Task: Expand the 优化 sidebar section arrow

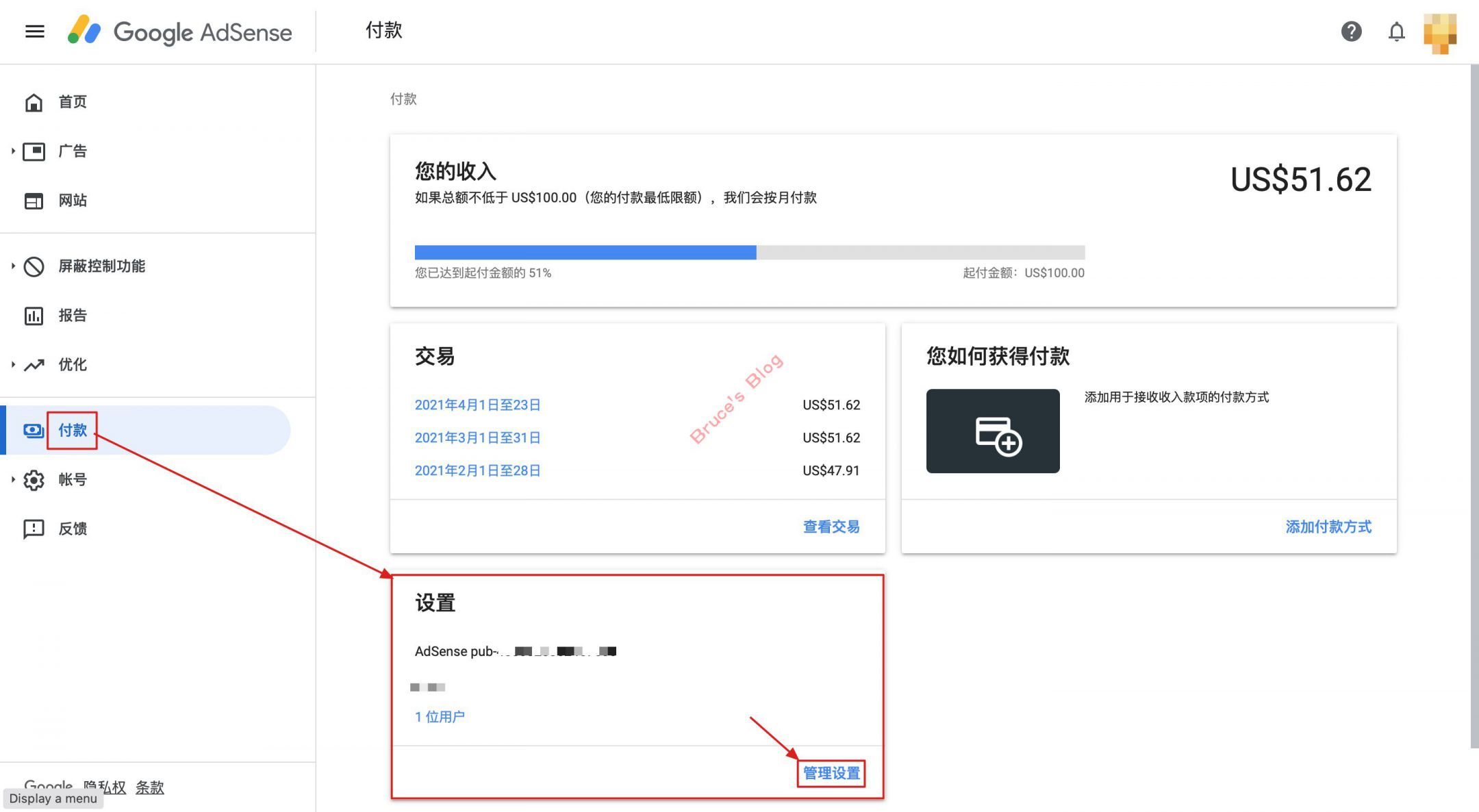Action: 13,365
